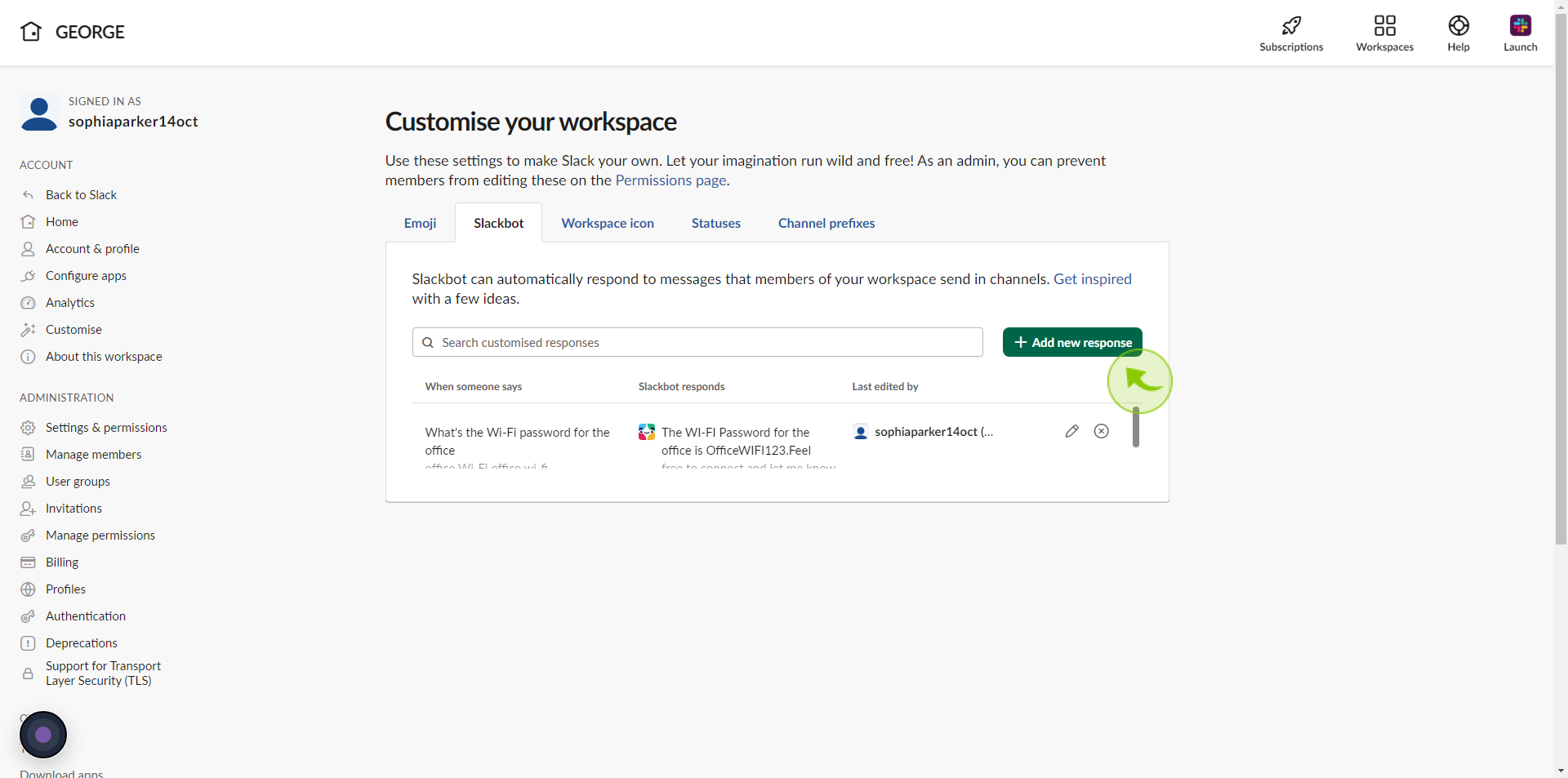1568x778 pixels.
Task: Click the sophiaparker14oct avatar in sidebar
Action: [x=39, y=113]
